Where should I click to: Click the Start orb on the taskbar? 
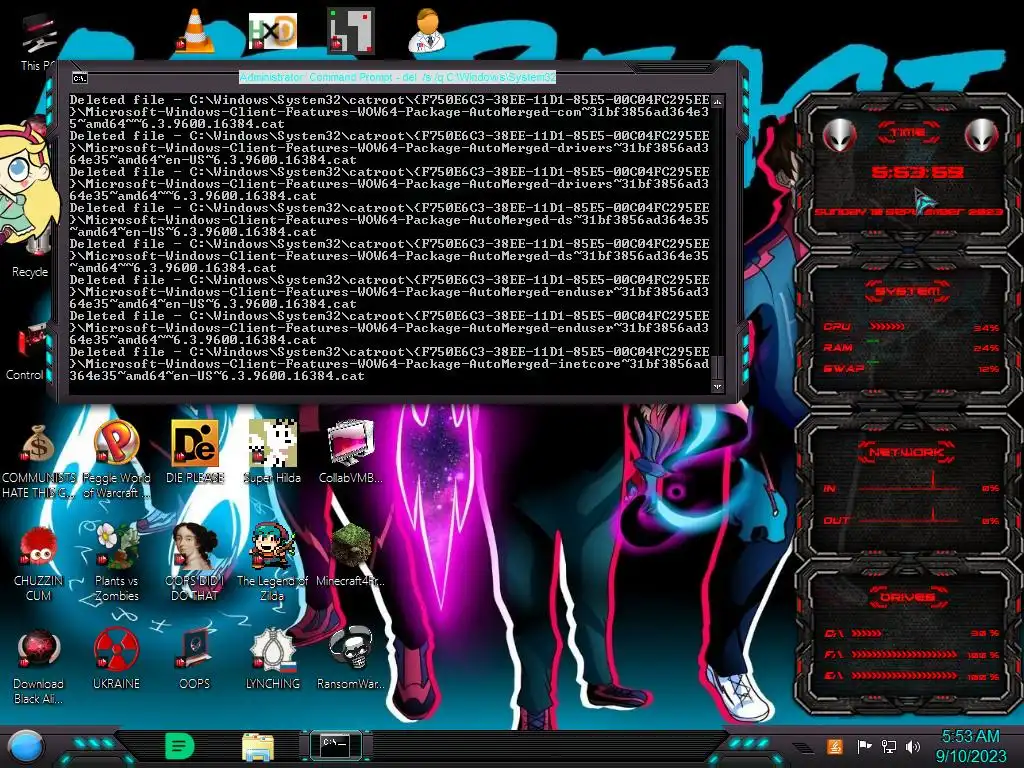(26, 747)
